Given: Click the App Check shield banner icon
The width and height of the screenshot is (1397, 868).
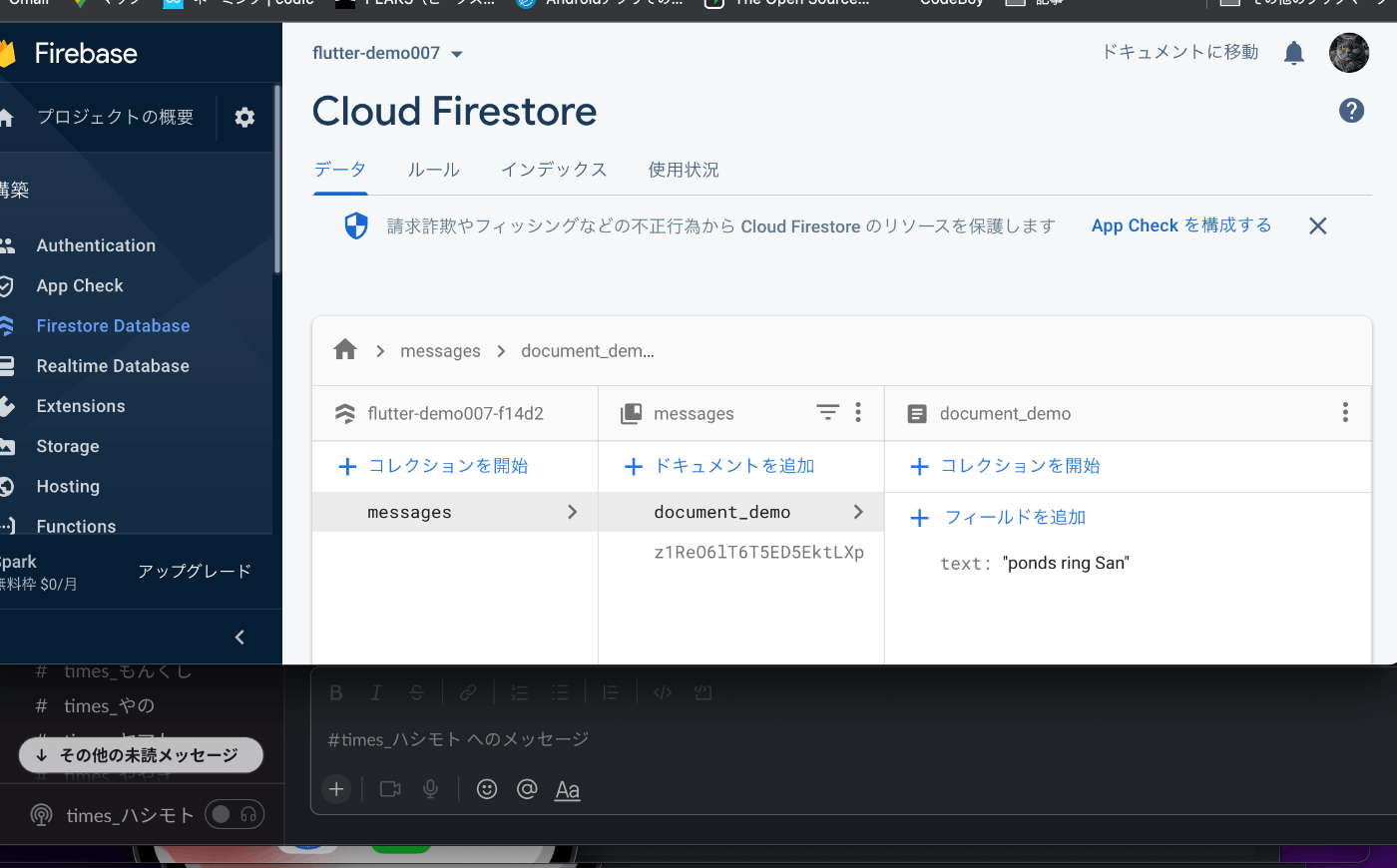Looking at the screenshot, I should point(356,226).
